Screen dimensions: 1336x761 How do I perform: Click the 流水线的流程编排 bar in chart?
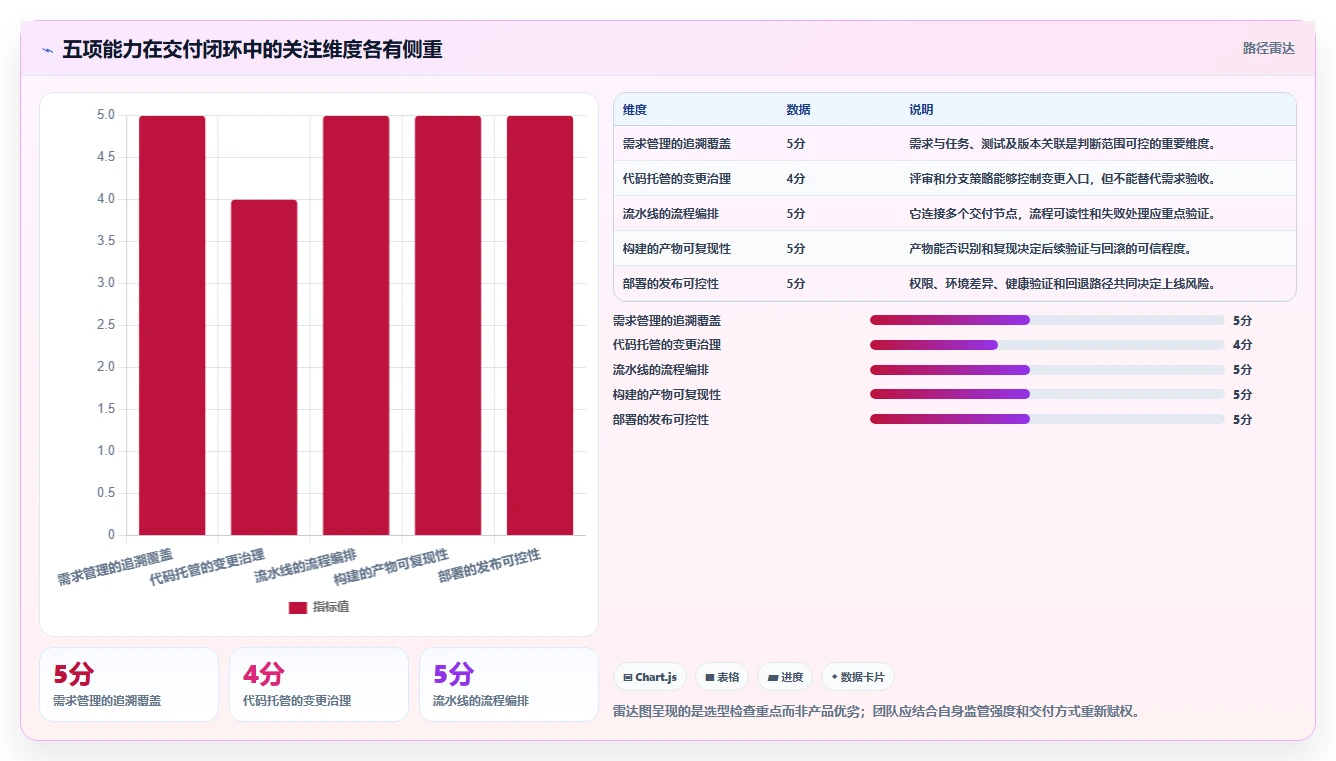(x=356, y=325)
